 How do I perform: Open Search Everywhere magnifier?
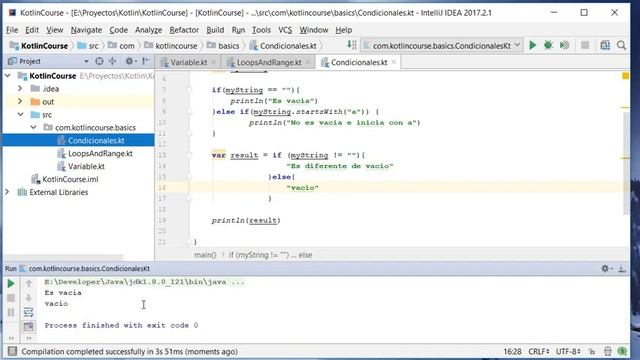coord(621,45)
